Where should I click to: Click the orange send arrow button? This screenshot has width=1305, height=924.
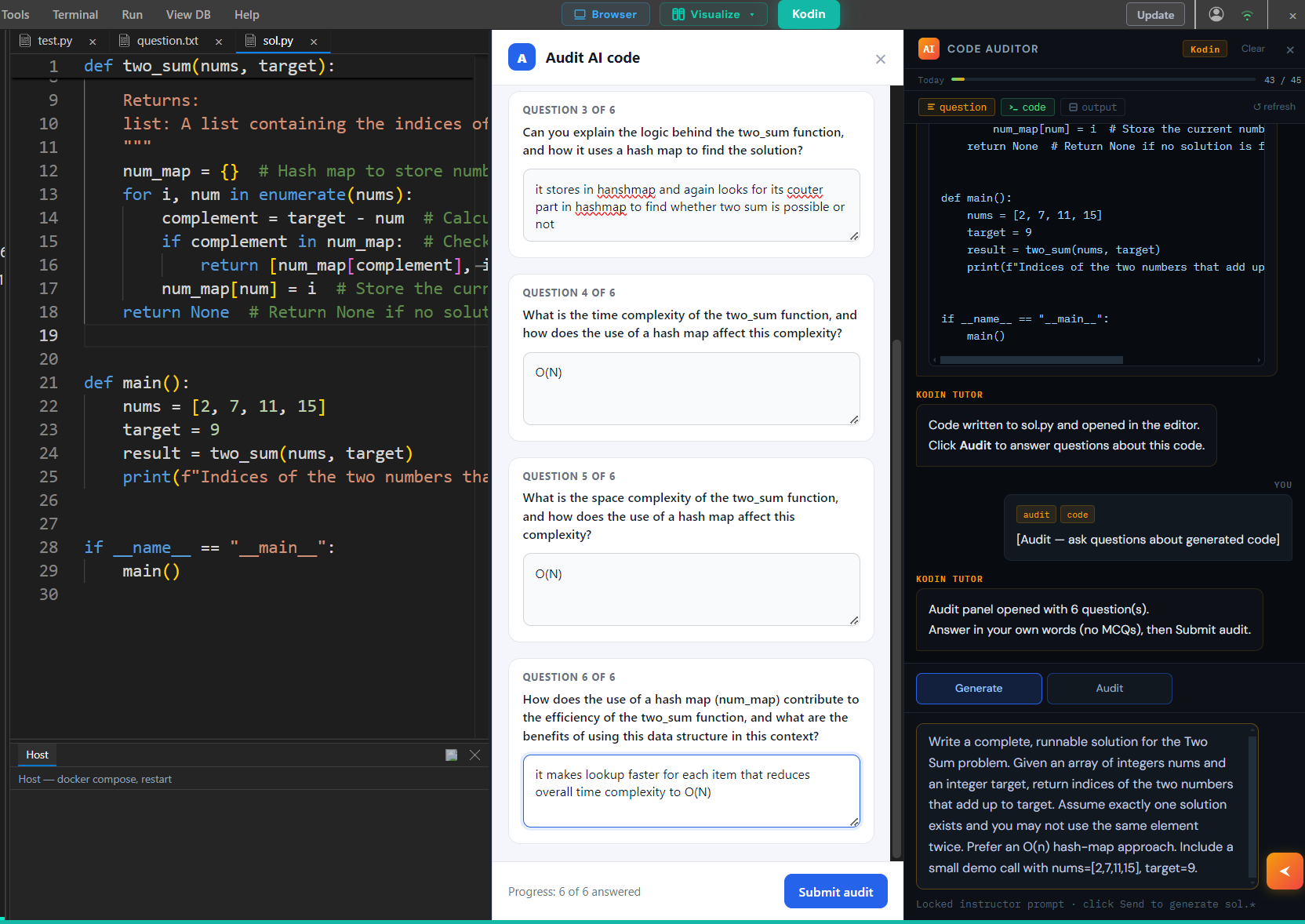1285,871
